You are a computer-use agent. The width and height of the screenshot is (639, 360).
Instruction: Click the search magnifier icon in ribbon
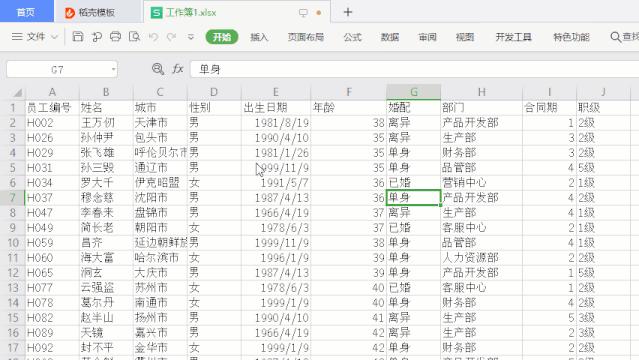616,37
